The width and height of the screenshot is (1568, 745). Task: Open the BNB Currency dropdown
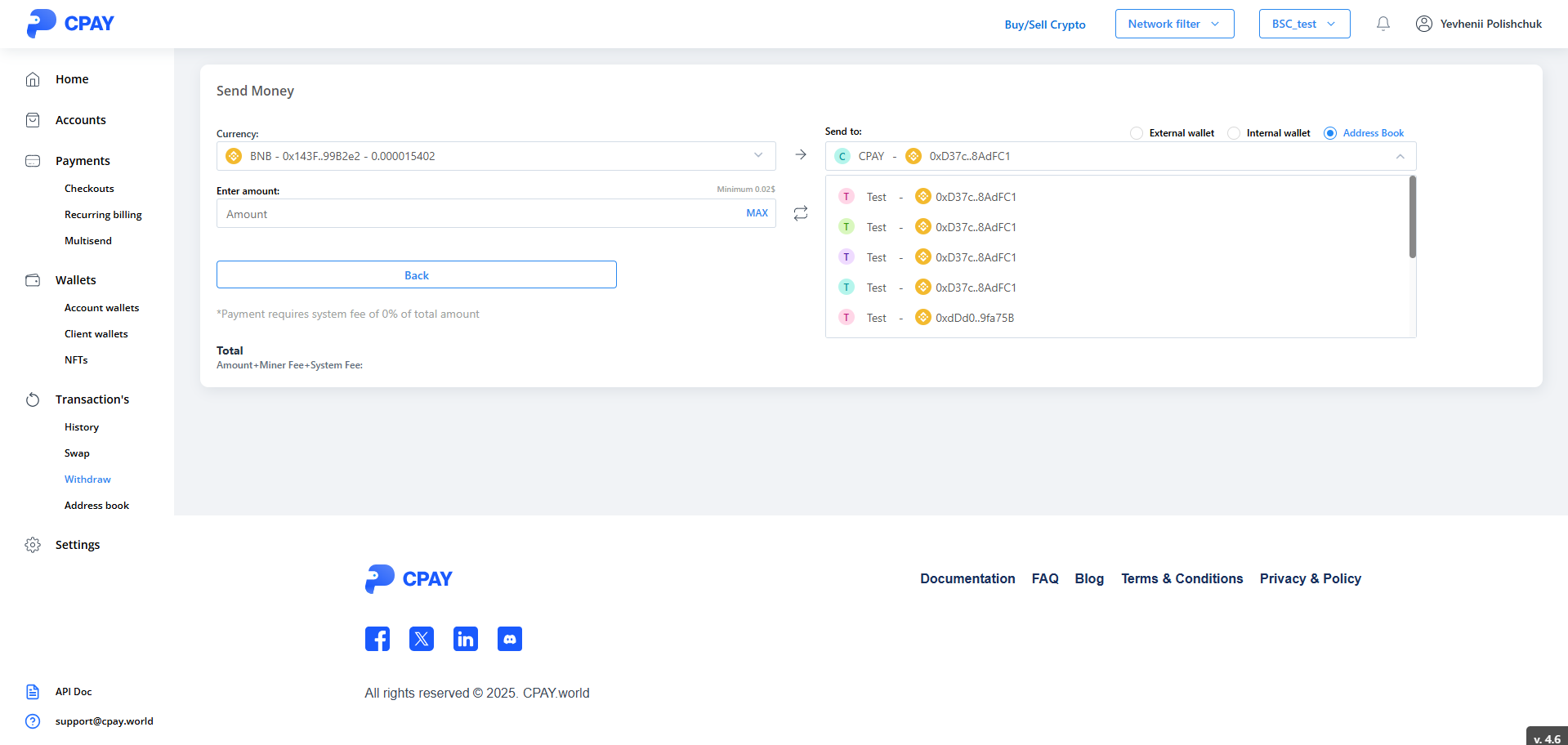495,156
